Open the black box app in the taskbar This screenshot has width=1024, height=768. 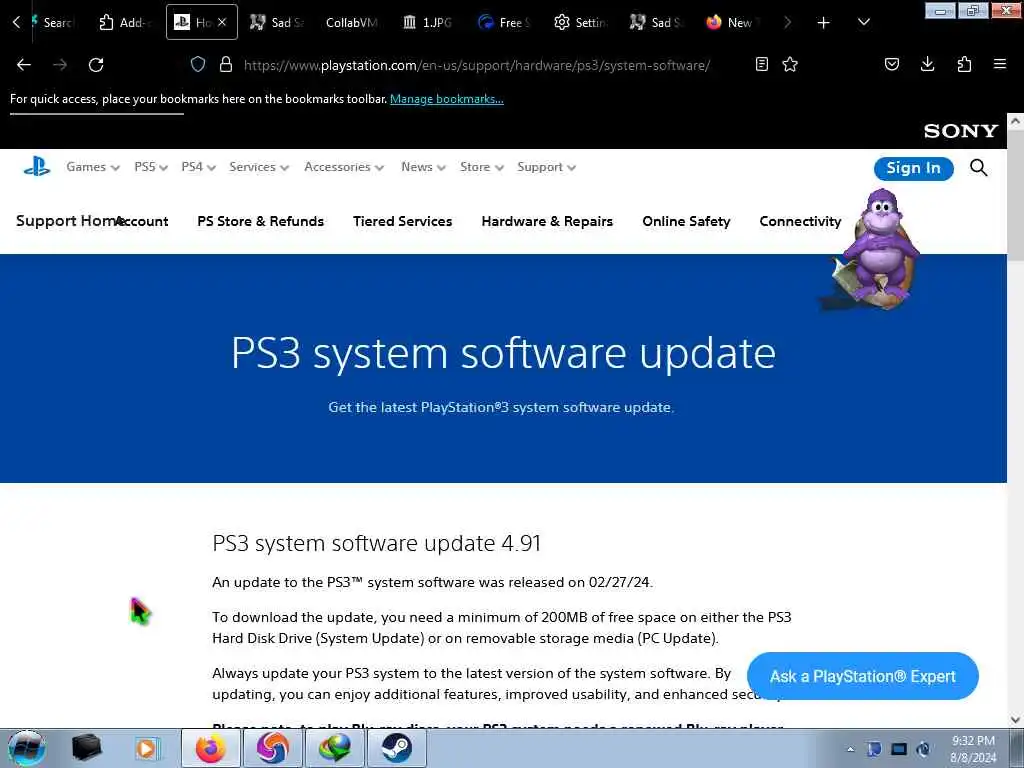point(86,748)
